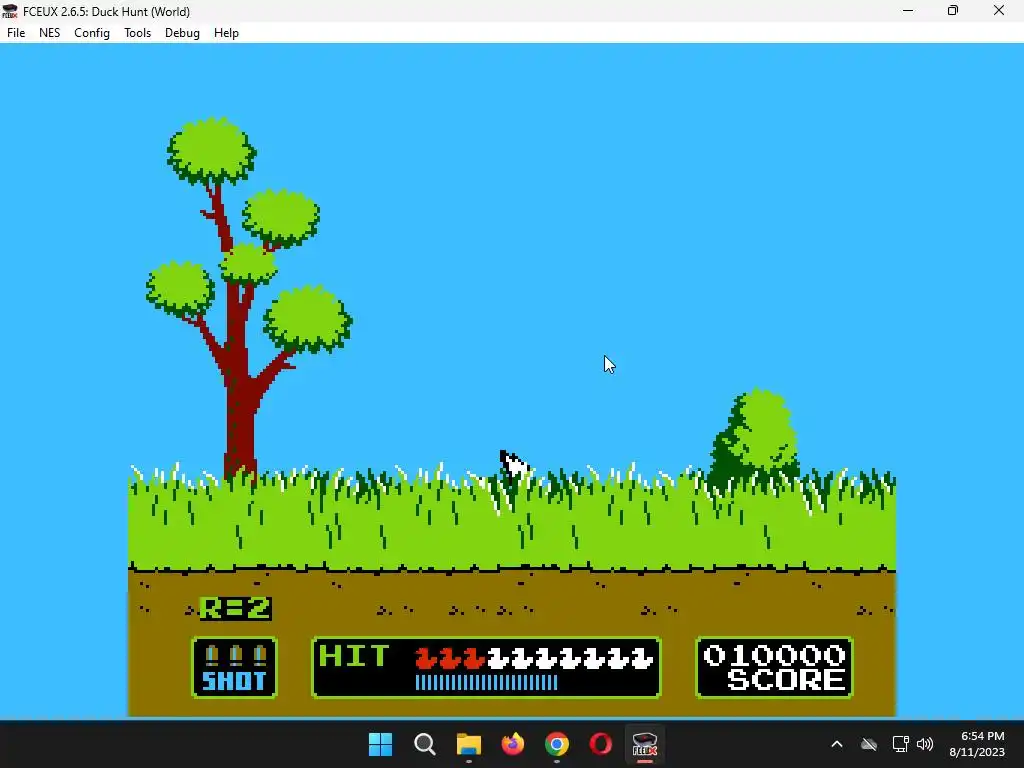Open the File menu

(x=16, y=33)
